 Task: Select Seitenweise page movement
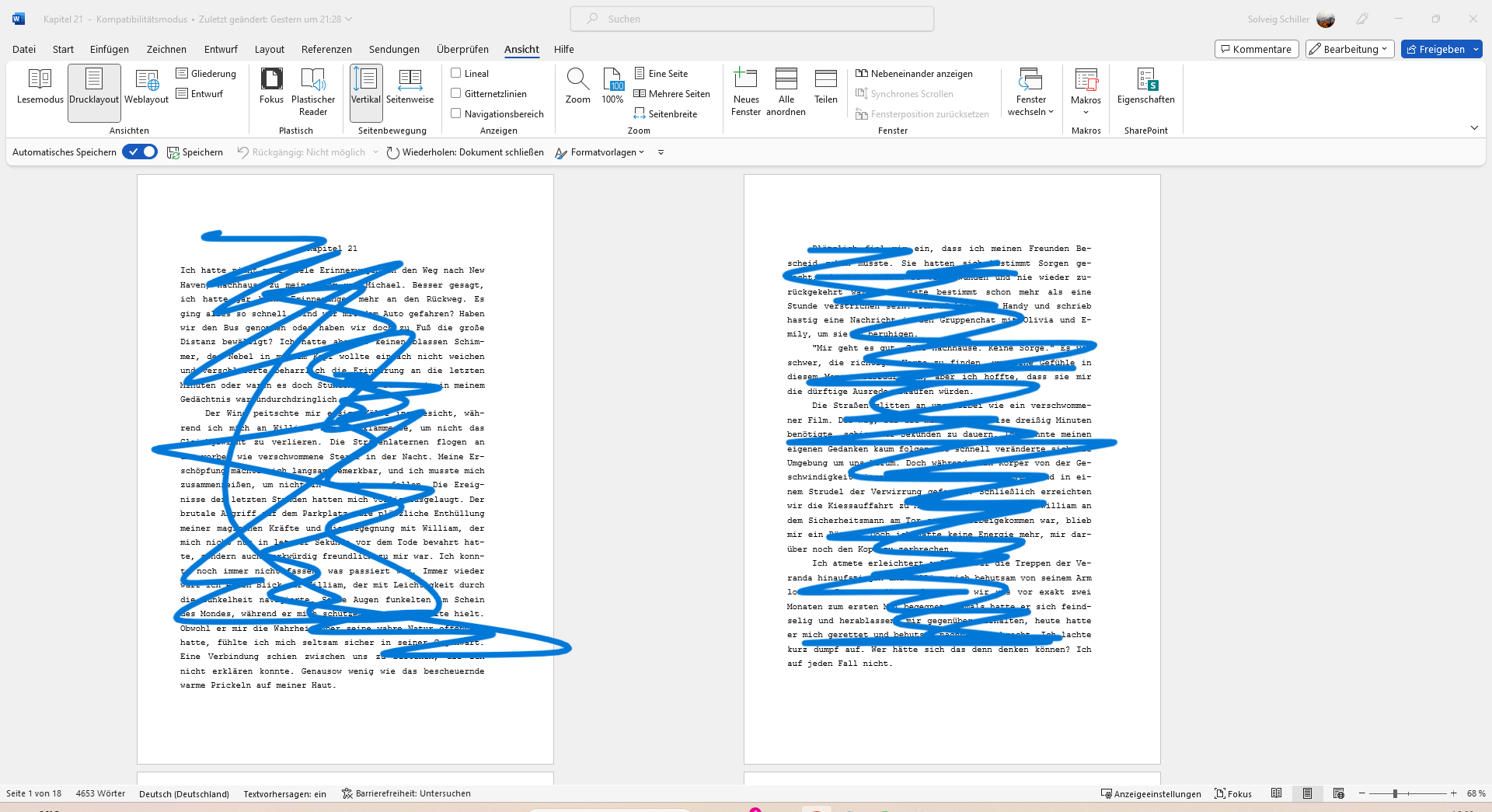[410, 87]
